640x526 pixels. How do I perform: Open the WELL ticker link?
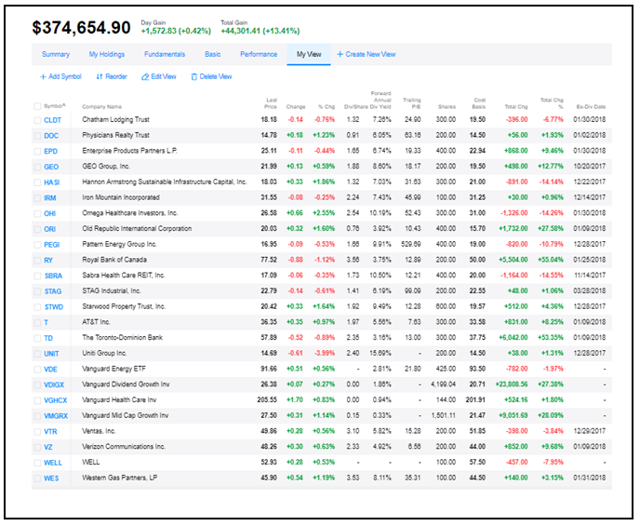[x=53, y=463]
